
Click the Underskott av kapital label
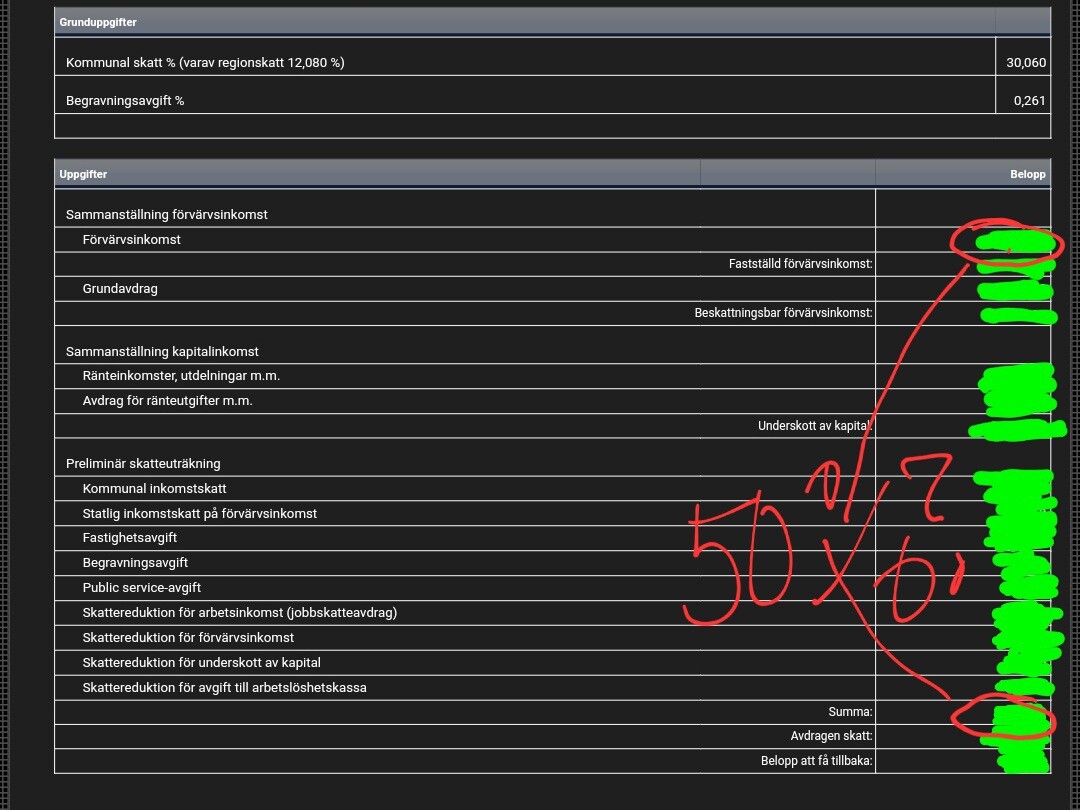(x=814, y=426)
